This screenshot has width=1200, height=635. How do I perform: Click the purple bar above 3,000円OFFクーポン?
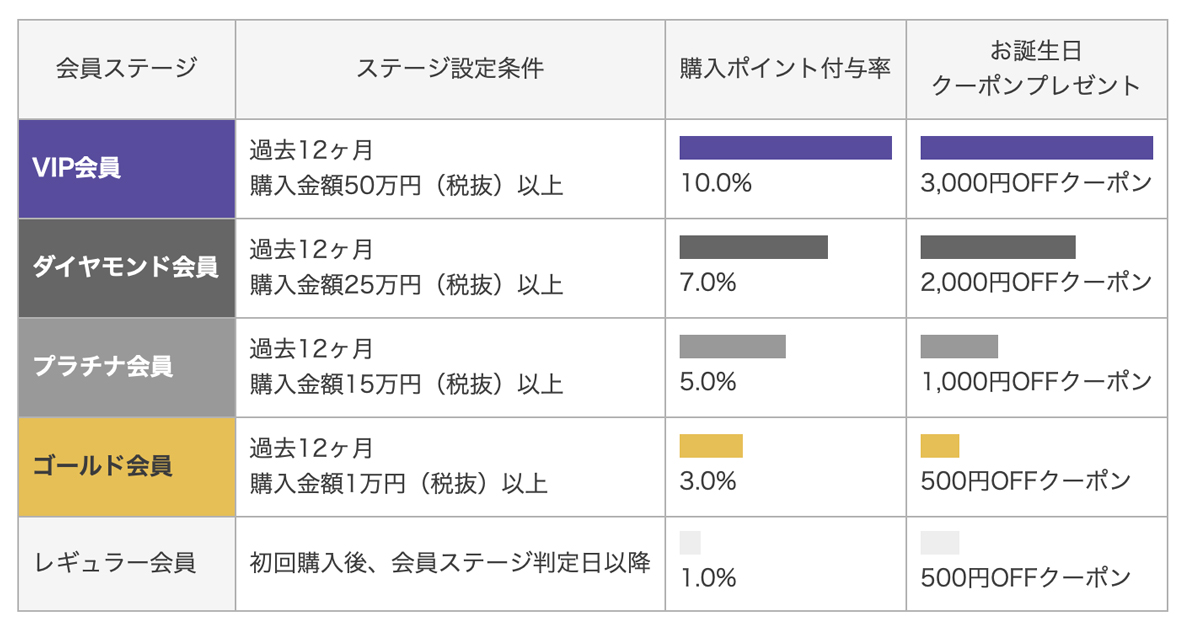click(x=1036, y=148)
